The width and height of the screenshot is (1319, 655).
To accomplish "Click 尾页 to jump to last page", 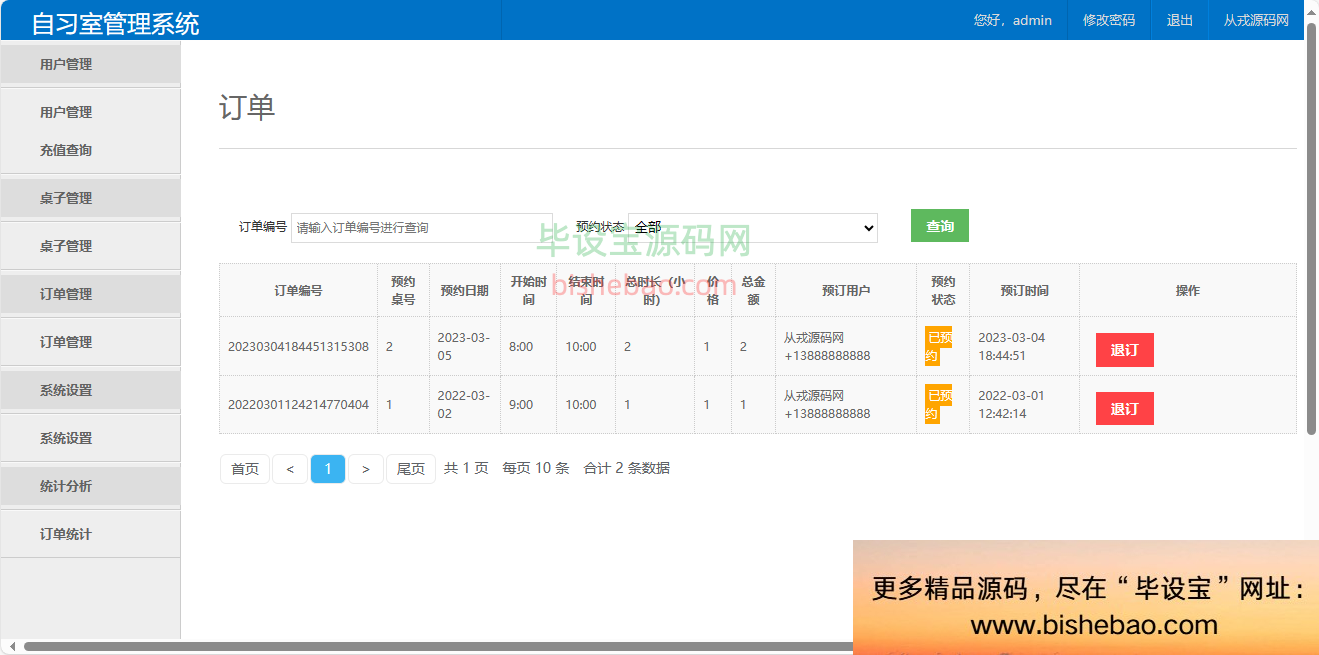I will [410, 468].
